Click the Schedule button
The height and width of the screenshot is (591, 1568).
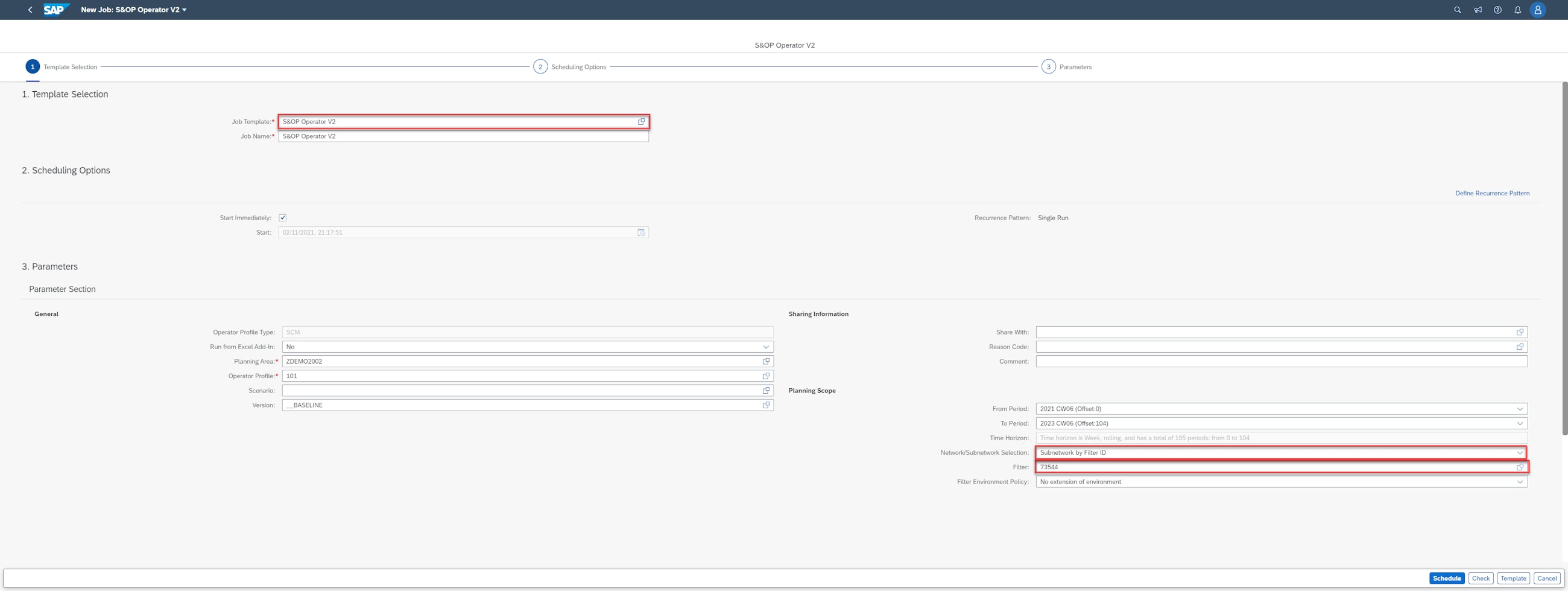pyautogui.click(x=1446, y=578)
